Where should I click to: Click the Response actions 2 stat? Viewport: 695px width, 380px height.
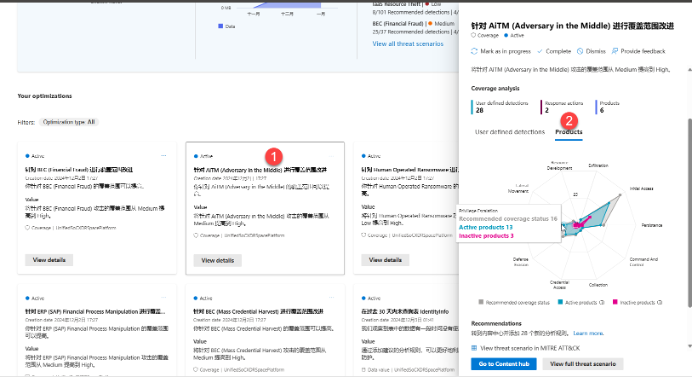pyautogui.click(x=563, y=107)
